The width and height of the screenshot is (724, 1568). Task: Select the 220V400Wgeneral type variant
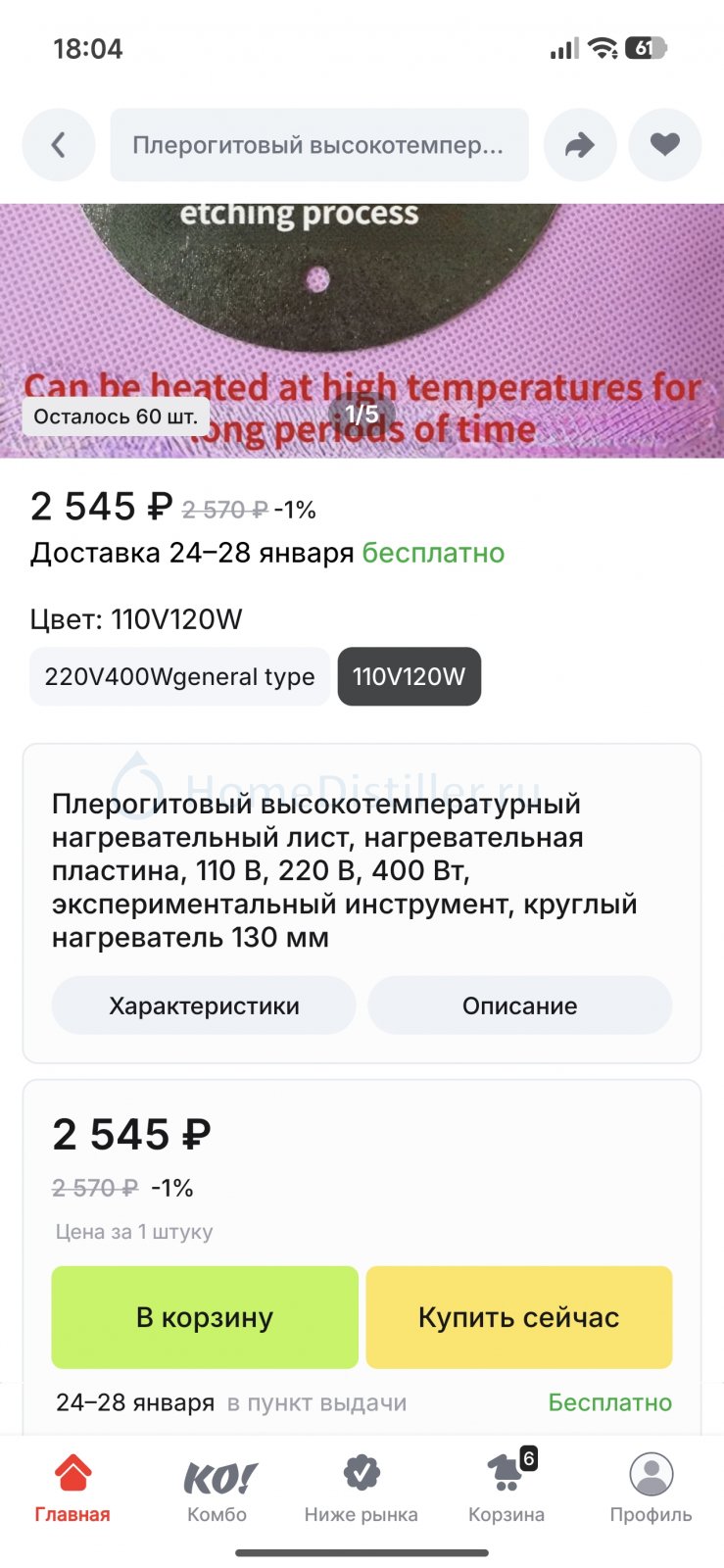tap(179, 676)
